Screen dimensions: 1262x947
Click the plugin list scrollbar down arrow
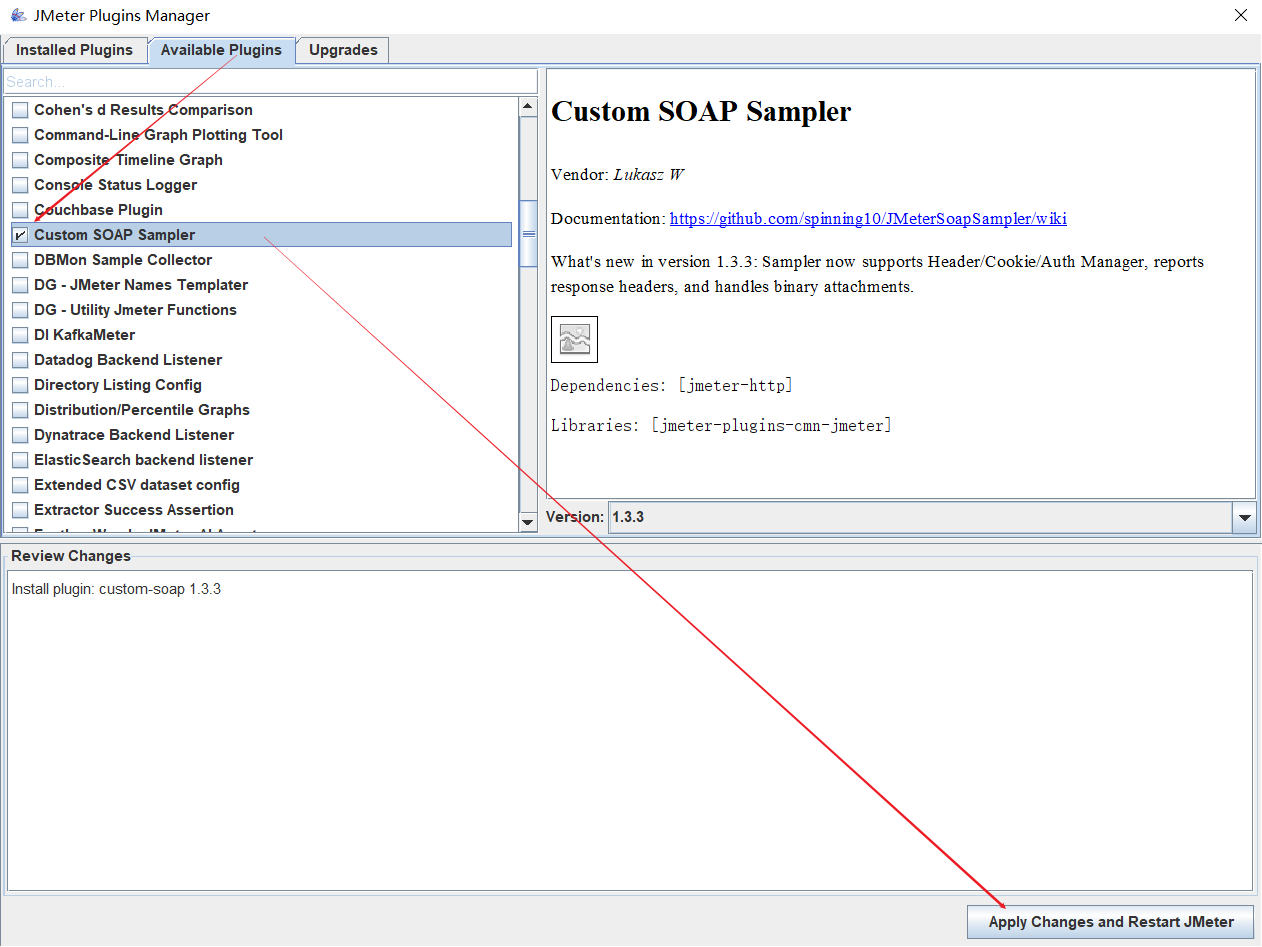pos(529,522)
